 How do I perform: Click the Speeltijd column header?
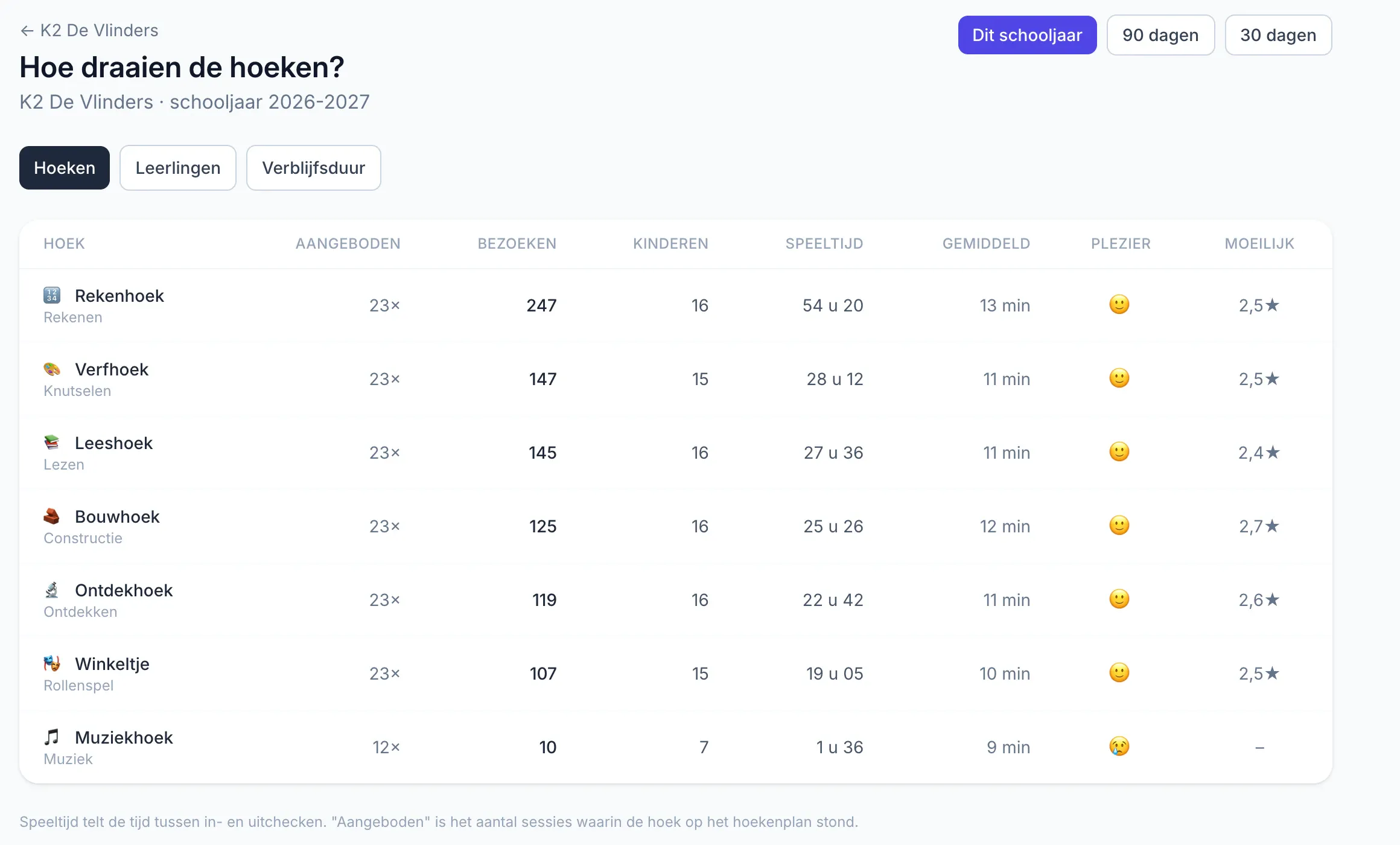coord(824,243)
